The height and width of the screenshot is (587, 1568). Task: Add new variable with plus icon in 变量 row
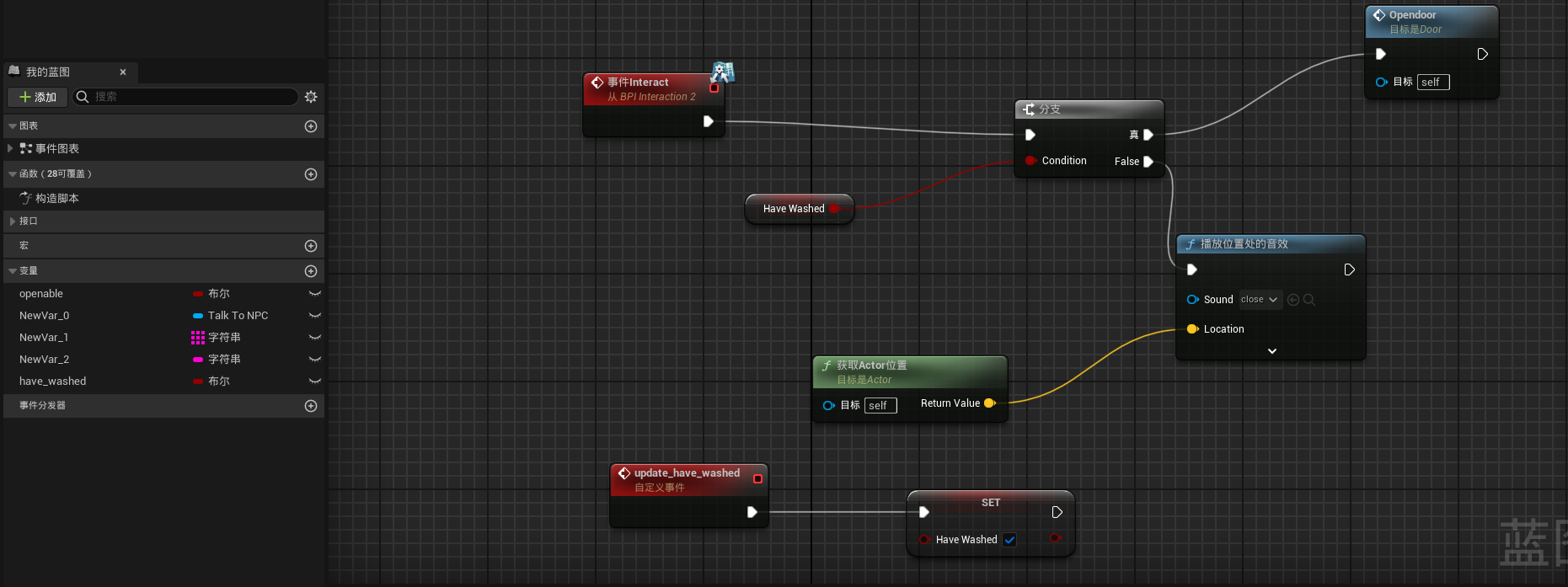click(311, 271)
